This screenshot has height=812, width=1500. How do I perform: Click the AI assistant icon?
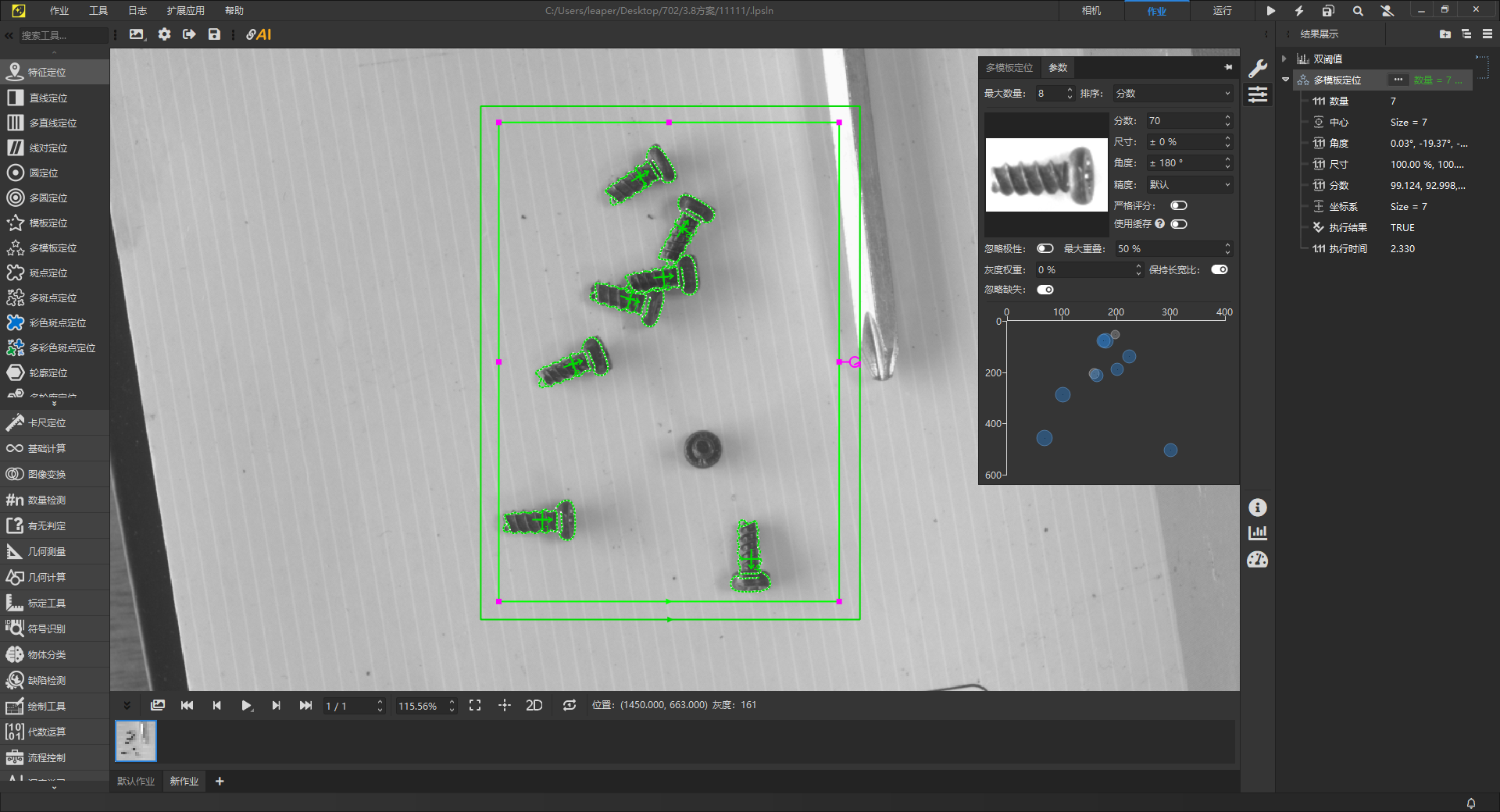pyautogui.click(x=259, y=34)
